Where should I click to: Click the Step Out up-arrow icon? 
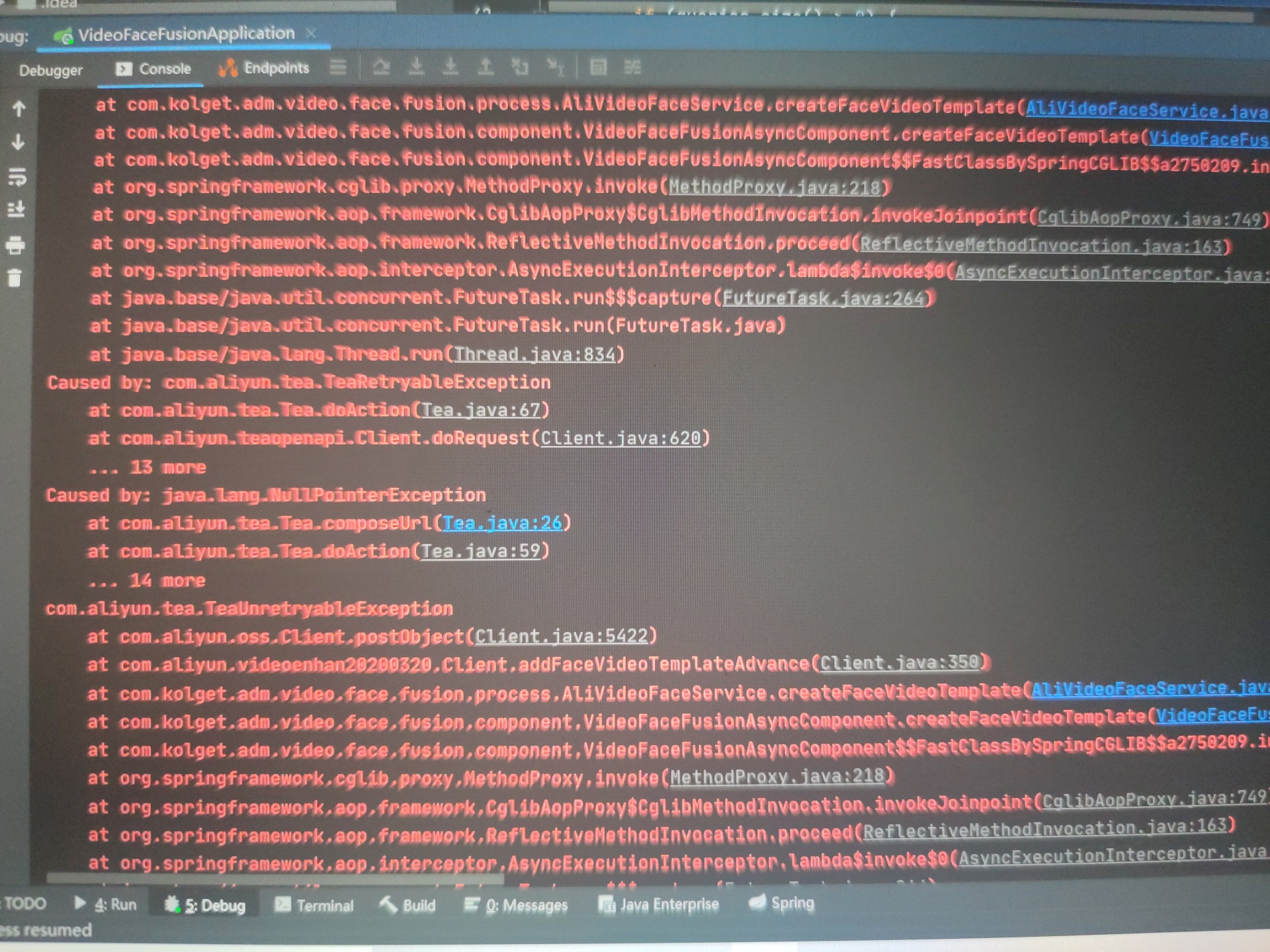pos(486,67)
